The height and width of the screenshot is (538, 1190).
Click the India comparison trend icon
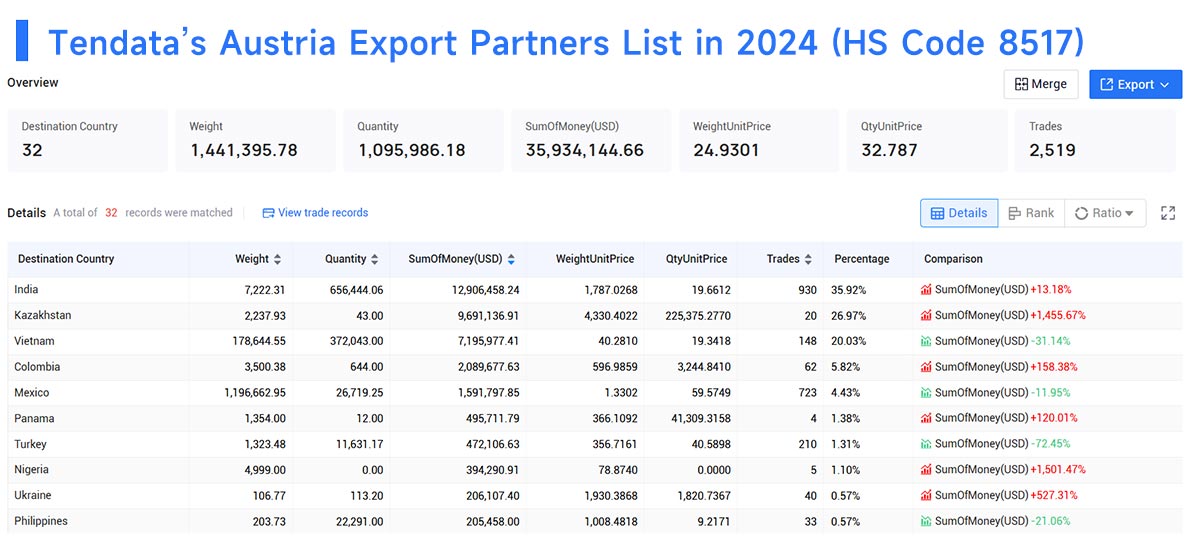click(926, 289)
